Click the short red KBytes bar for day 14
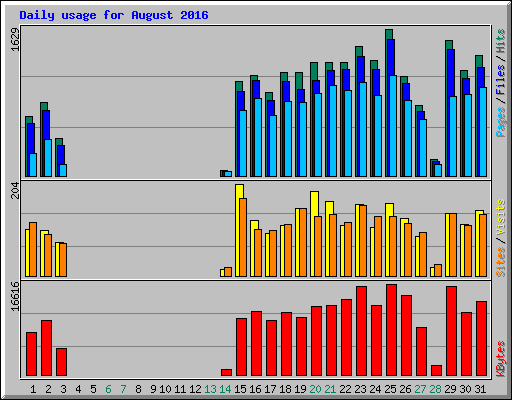 [x=226, y=372]
